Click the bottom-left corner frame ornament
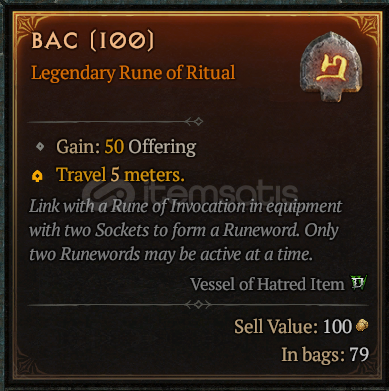The width and height of the screenshot is (389, 391). (26, 366)
